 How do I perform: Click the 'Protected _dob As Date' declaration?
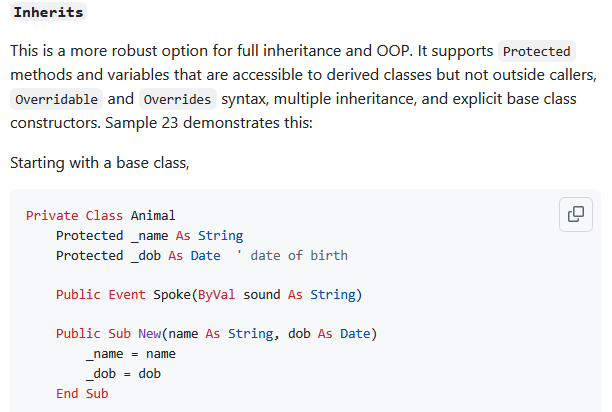[138, 255]
